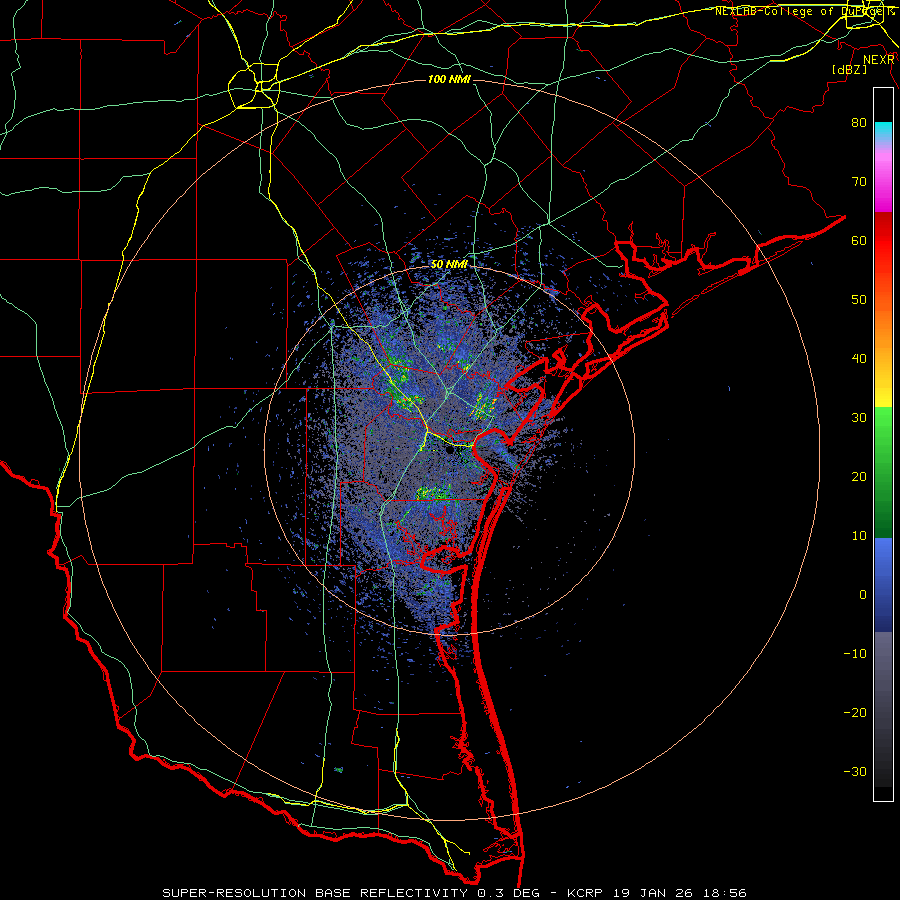900x900 pixels.
Task: Click the 50 value on dBZ scale
Action: coord(859,300)
